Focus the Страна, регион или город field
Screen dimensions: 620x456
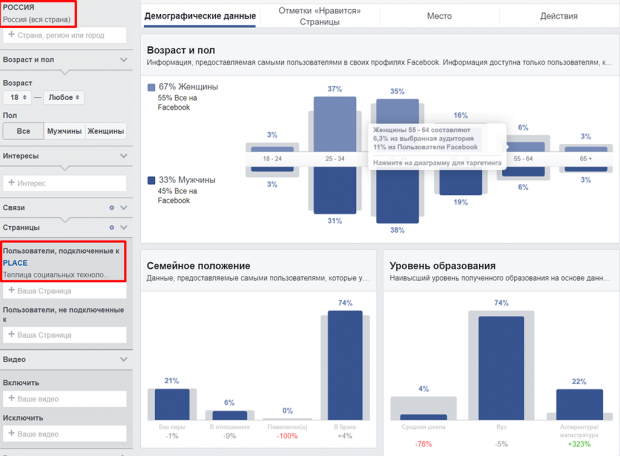(x=65, y=35)
